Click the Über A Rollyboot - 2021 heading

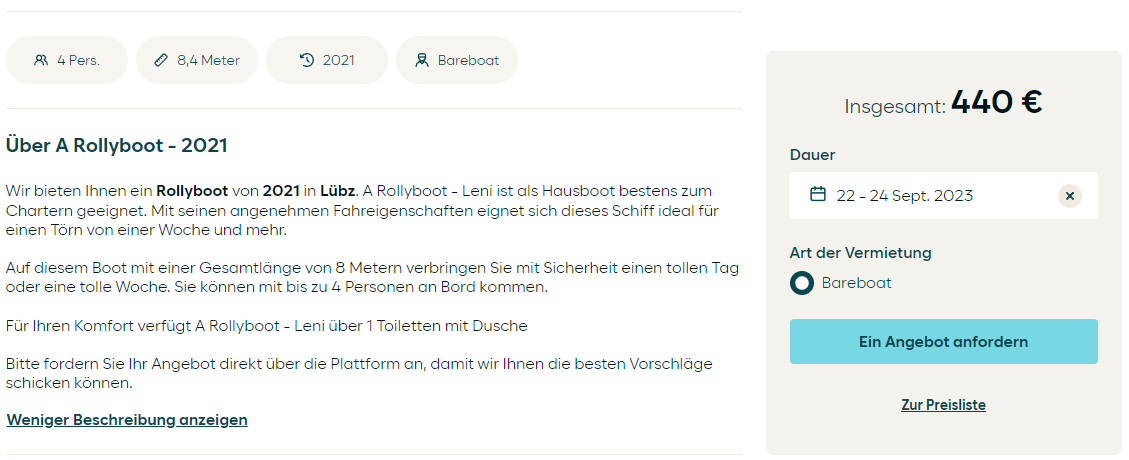(117, 145)
